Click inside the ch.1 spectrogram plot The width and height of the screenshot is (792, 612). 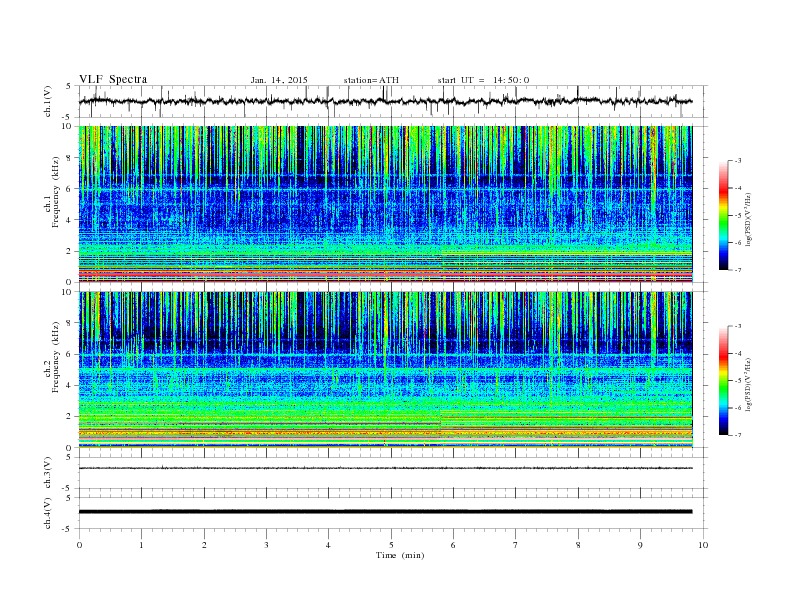(x=385, y=204)
